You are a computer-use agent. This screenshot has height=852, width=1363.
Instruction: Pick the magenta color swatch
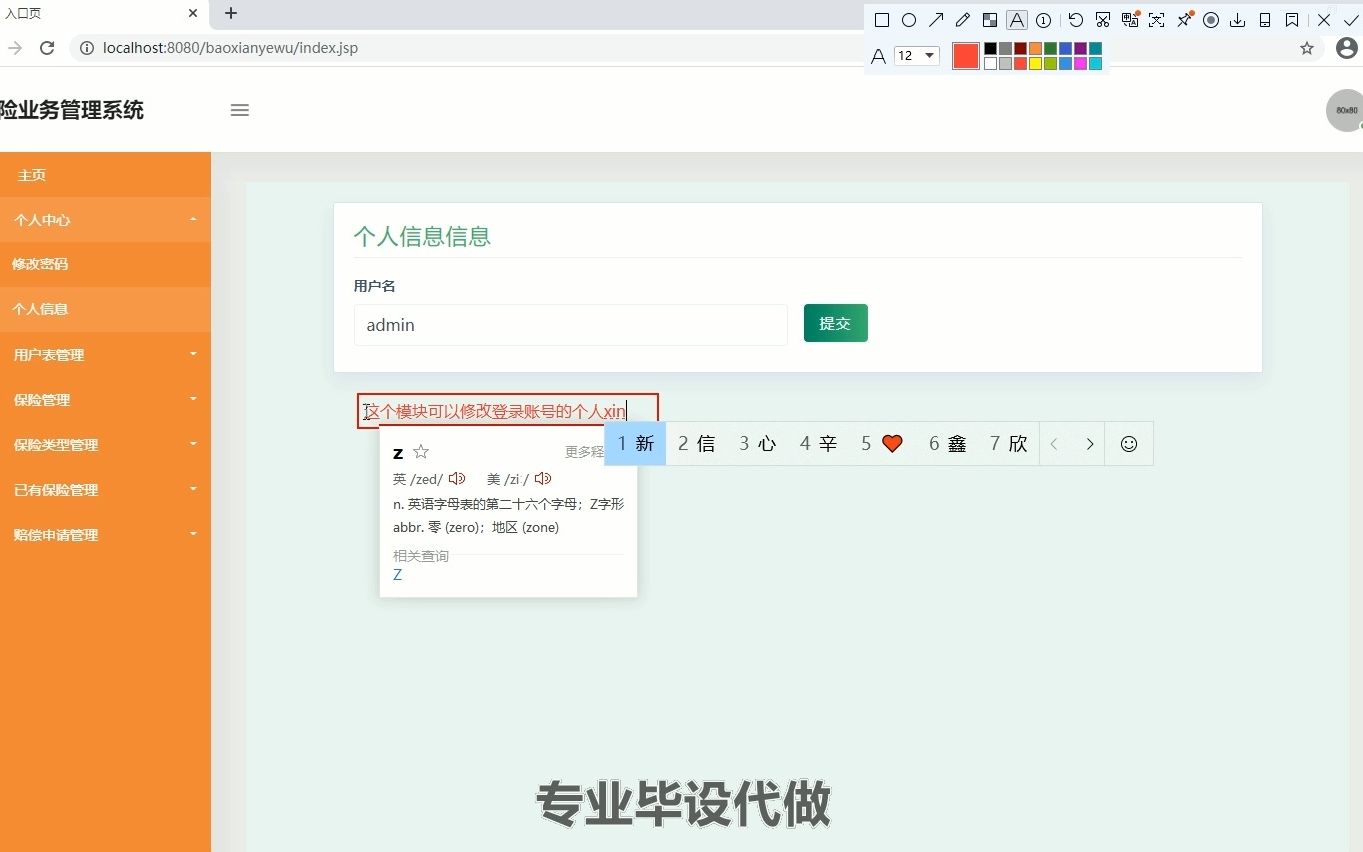coord(1080,64)
